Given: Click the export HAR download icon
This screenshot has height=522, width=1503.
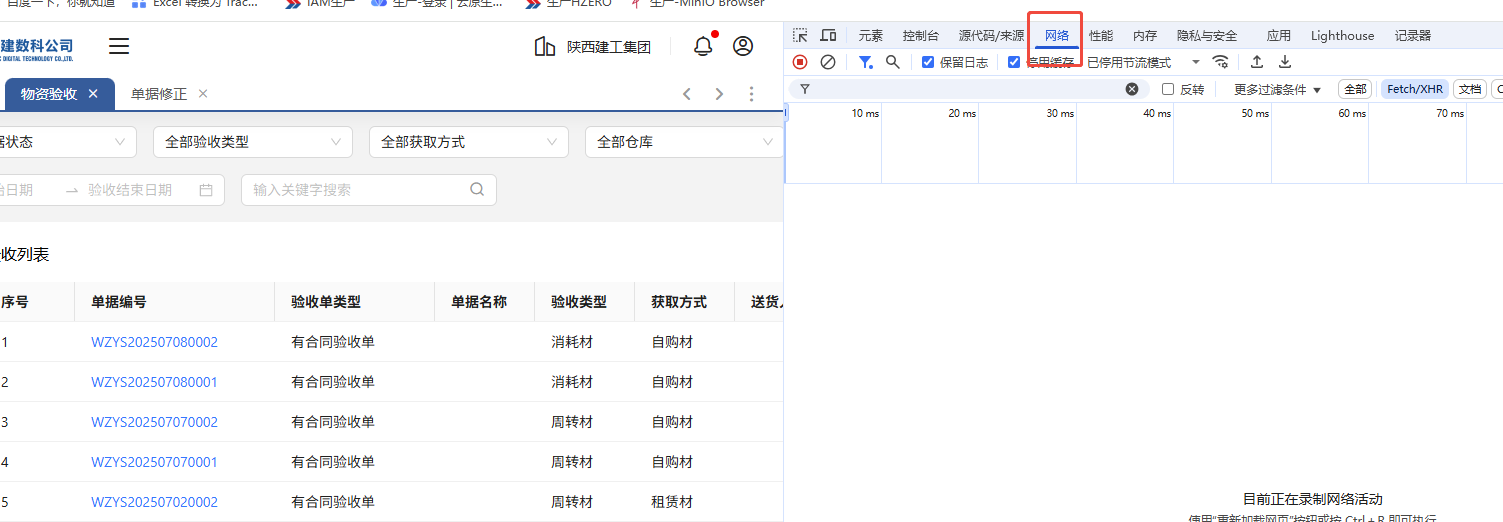Looking at the screenshot, I should pyautogui.click(x=1285, y=62).
